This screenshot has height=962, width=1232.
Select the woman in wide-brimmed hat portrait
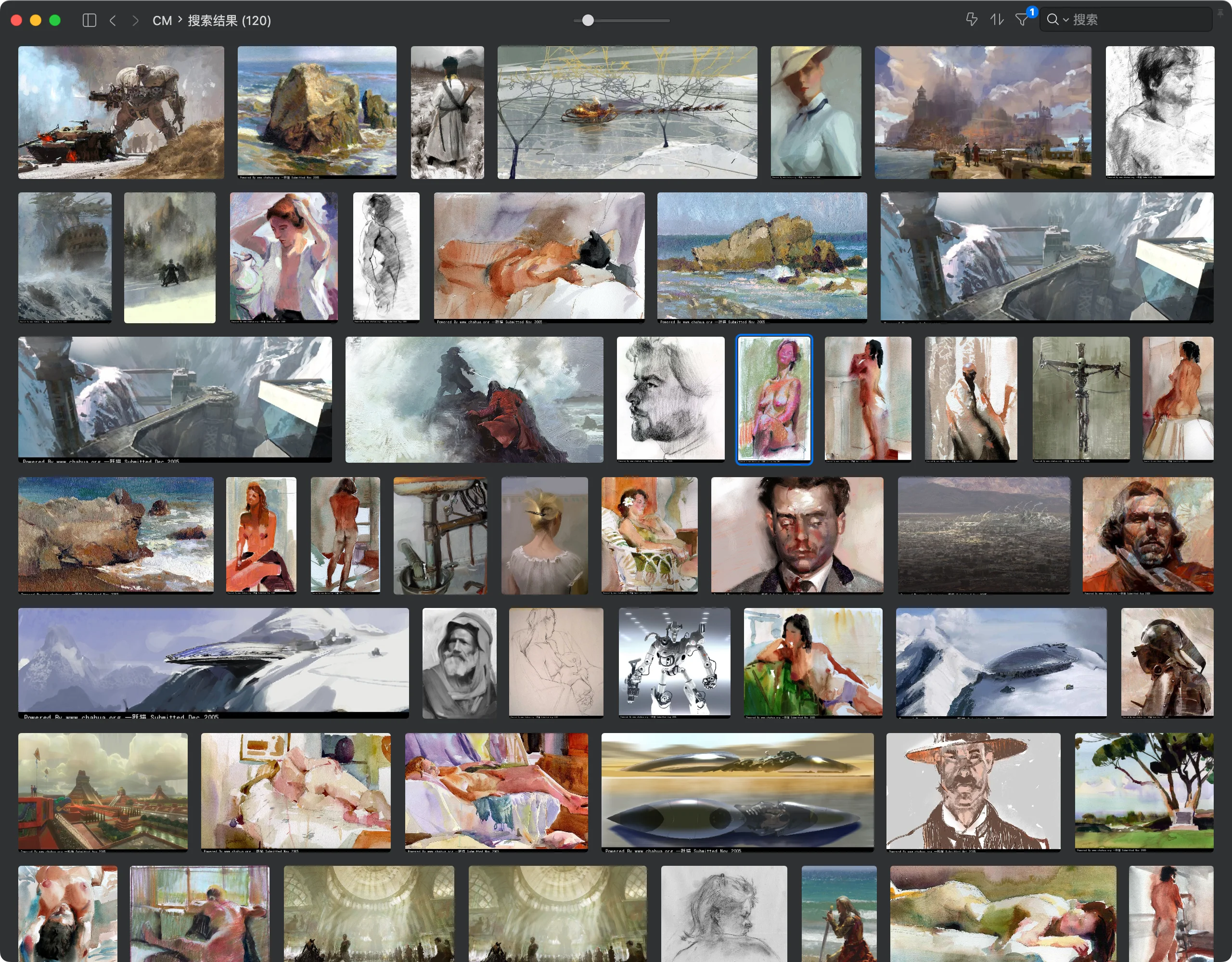pyautogui.click(x=816, y=112)
